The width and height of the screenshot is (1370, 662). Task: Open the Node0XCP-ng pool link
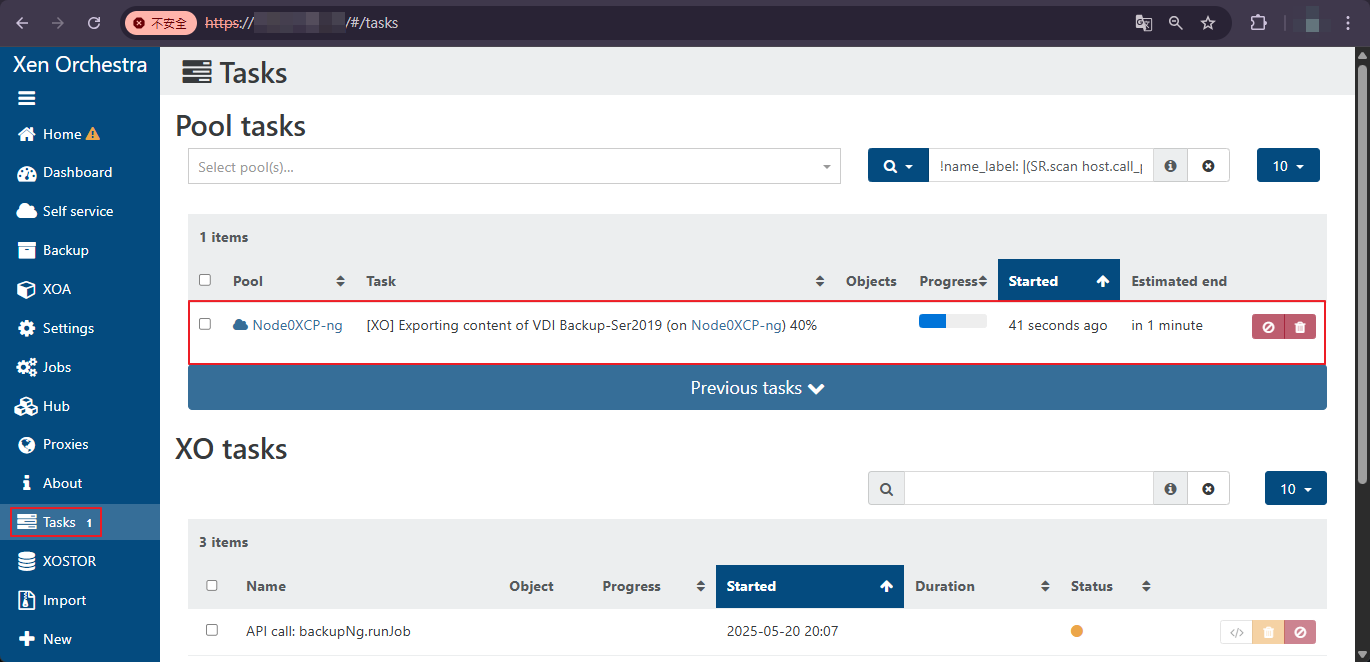[x=297, y=325]
